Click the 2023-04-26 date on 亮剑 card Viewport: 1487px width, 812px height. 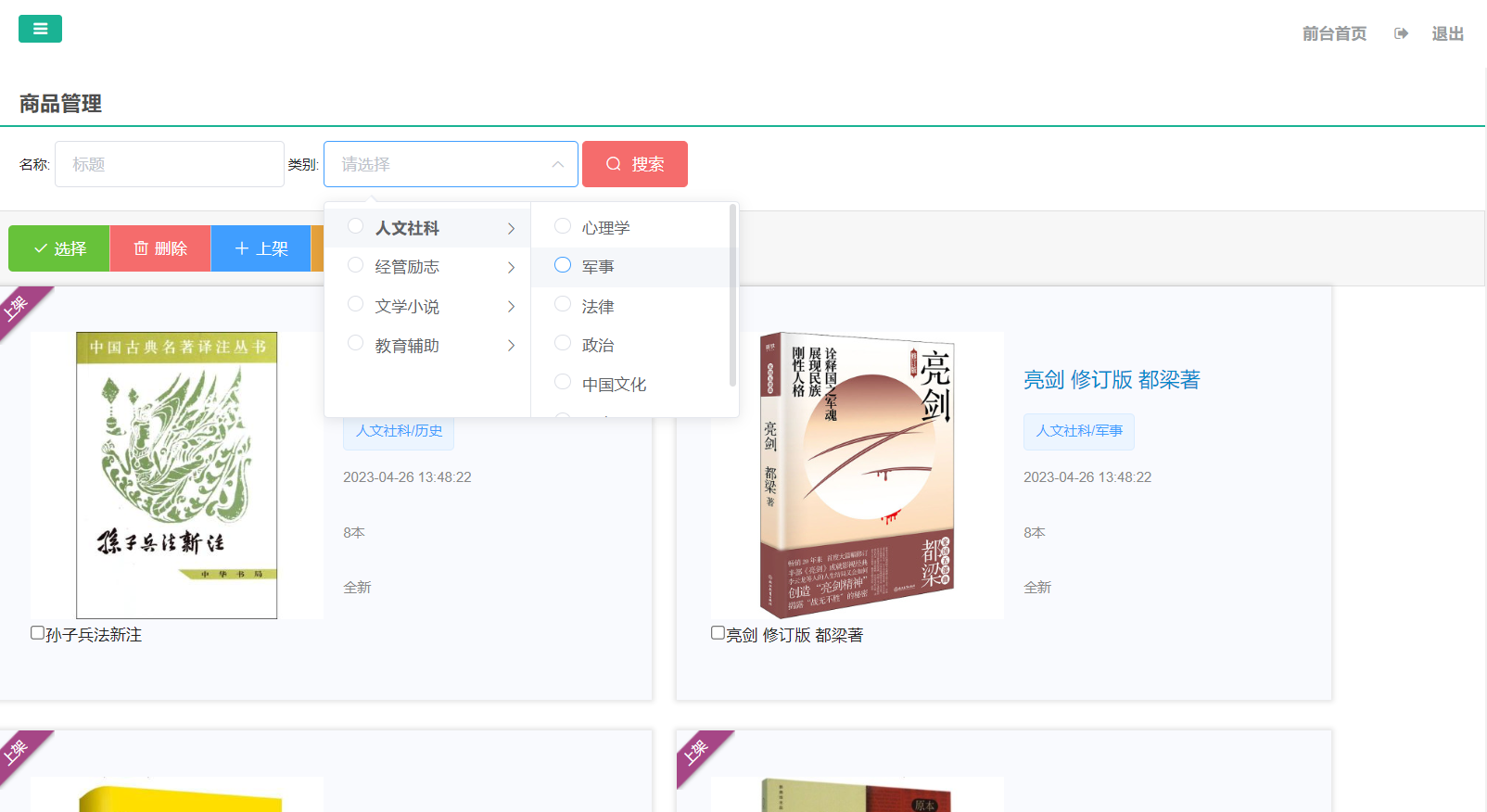pos(1087,477)
